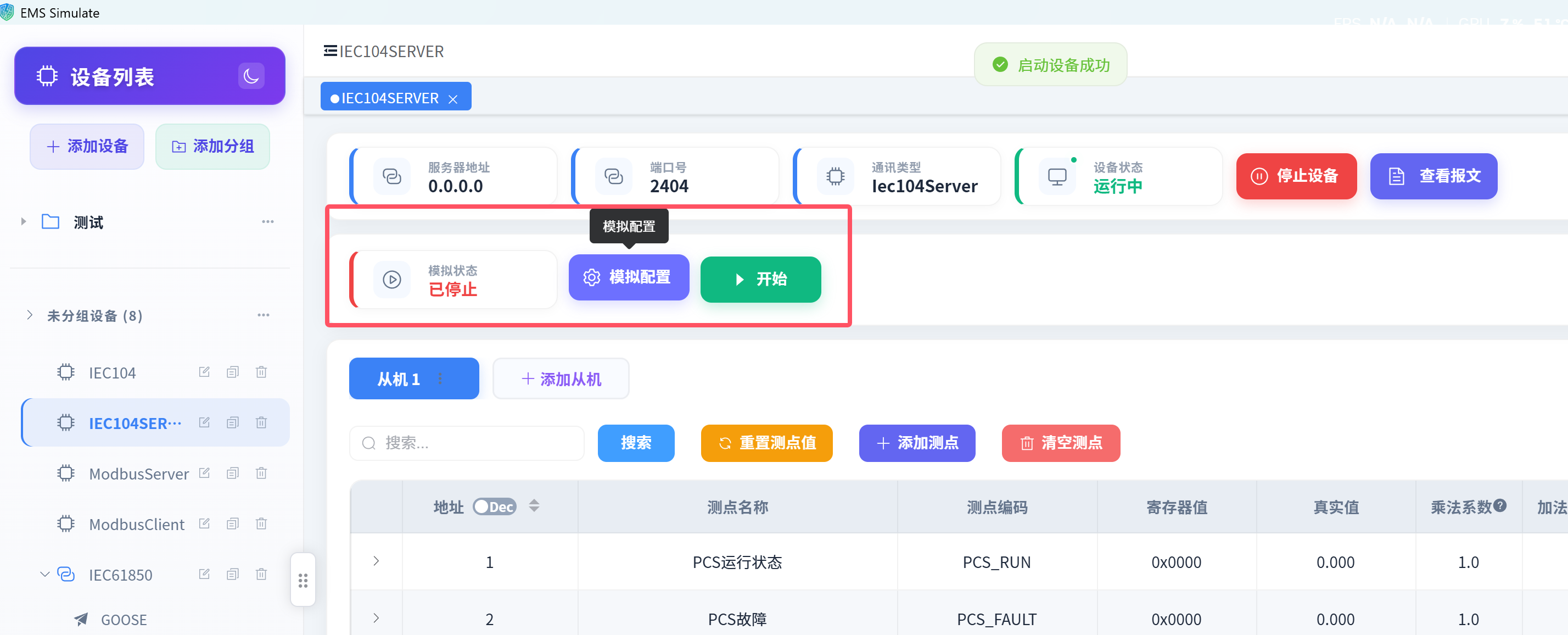Sort the 地址 column with the sort arrows
The image size is (1568, 635).
point(534,506)
